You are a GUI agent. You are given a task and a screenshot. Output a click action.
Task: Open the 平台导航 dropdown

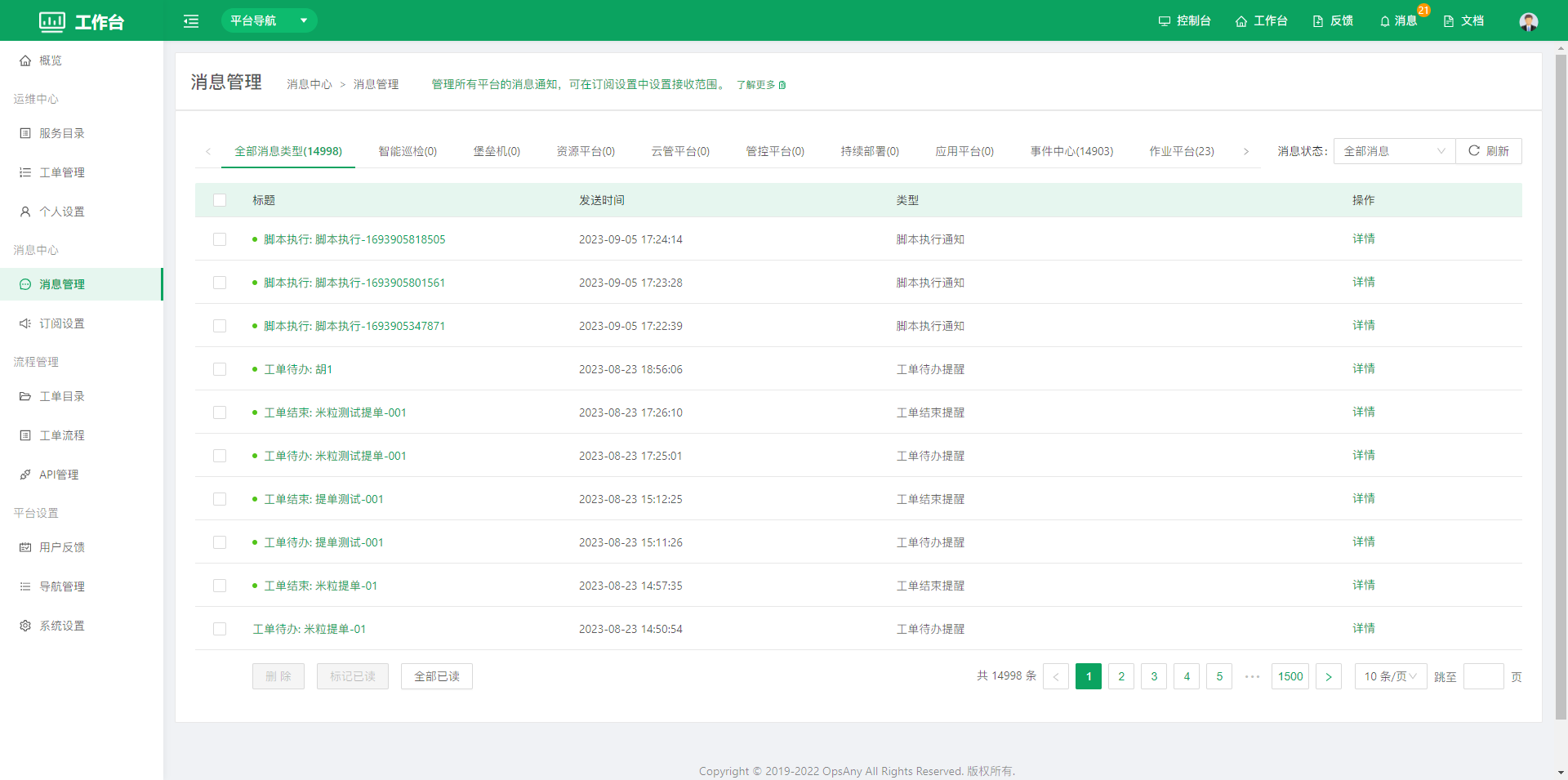tap(269, 20)
